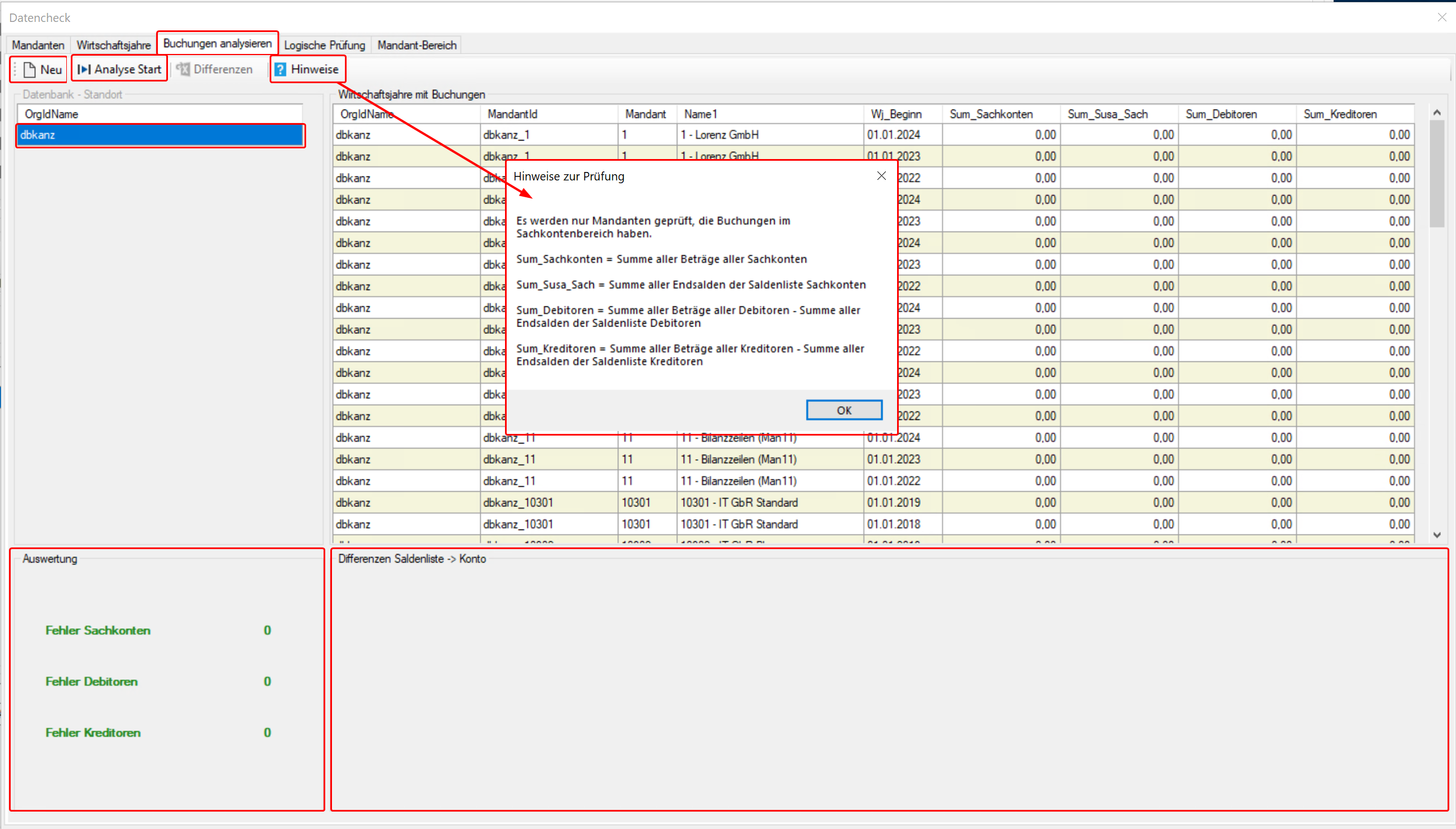Screen dimensions: 1456x829
Task: Switch to the Wirtschaftsjahre tab
Action: click(113, 45)
